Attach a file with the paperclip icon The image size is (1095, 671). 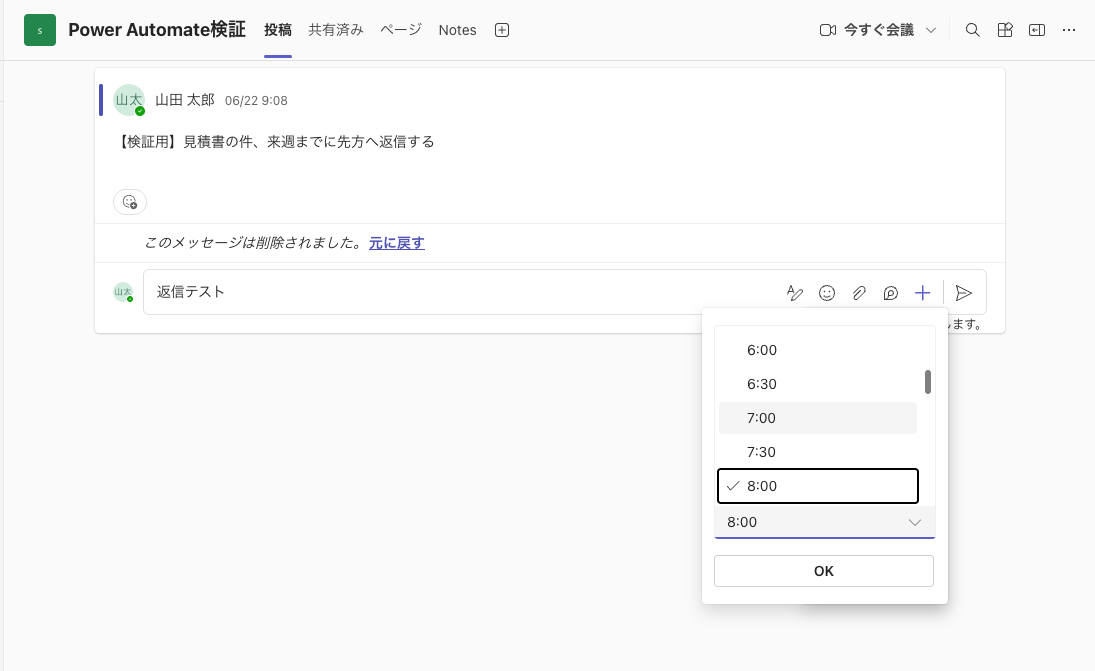coord(859,293)
